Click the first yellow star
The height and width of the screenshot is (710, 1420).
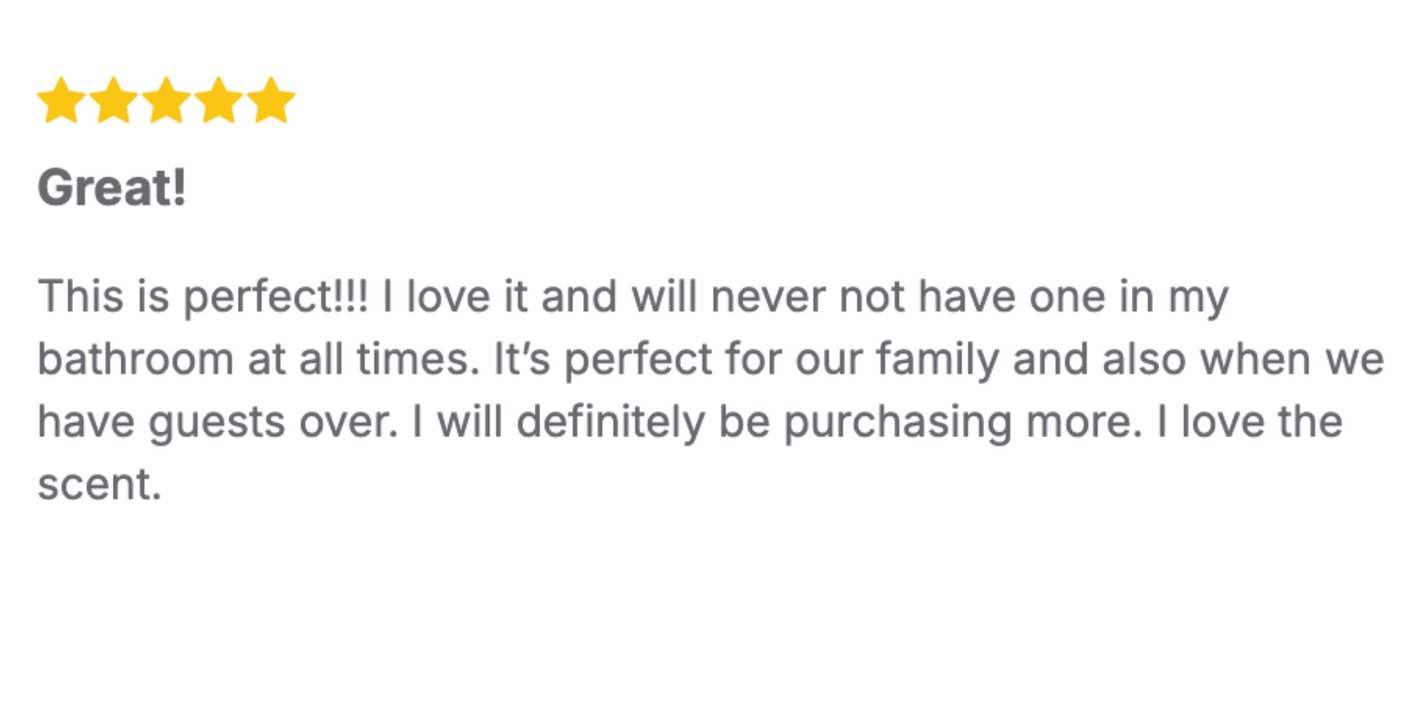tap(62, 101)
